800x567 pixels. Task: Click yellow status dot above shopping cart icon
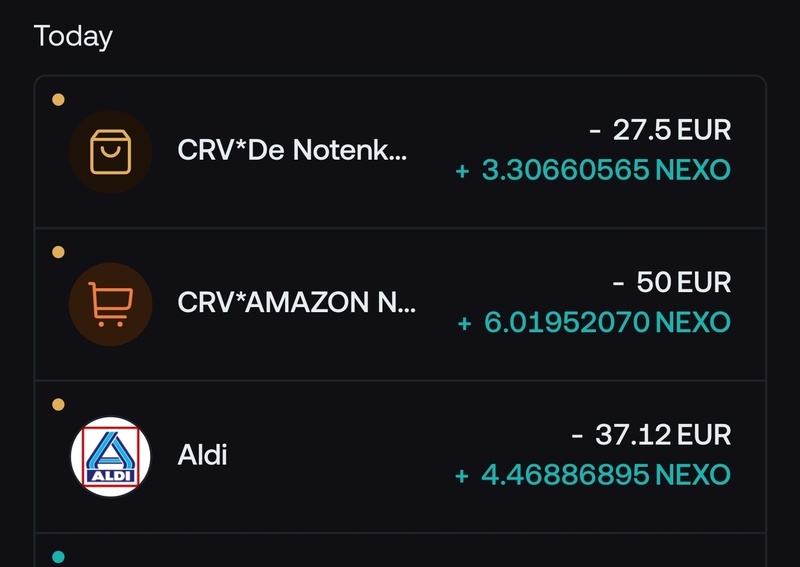coord(58,251)
